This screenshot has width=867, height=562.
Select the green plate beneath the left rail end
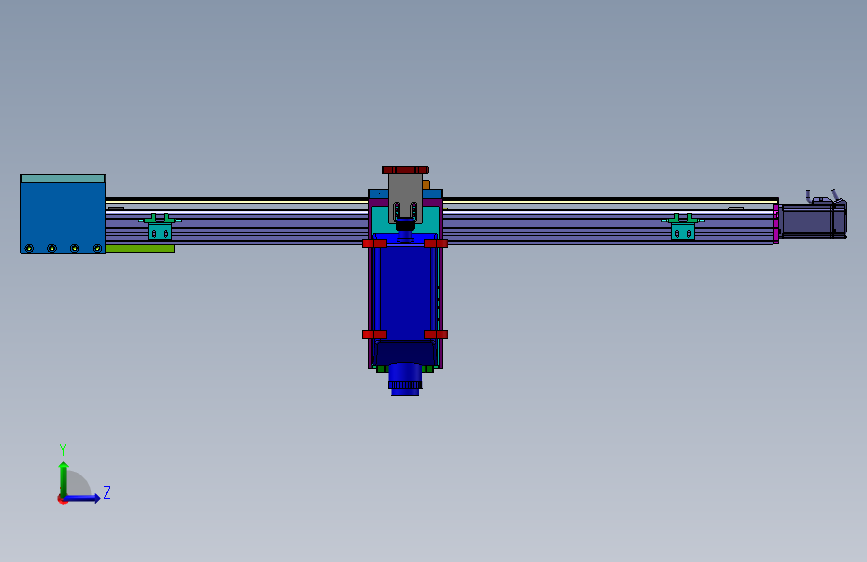coord(140,249)
